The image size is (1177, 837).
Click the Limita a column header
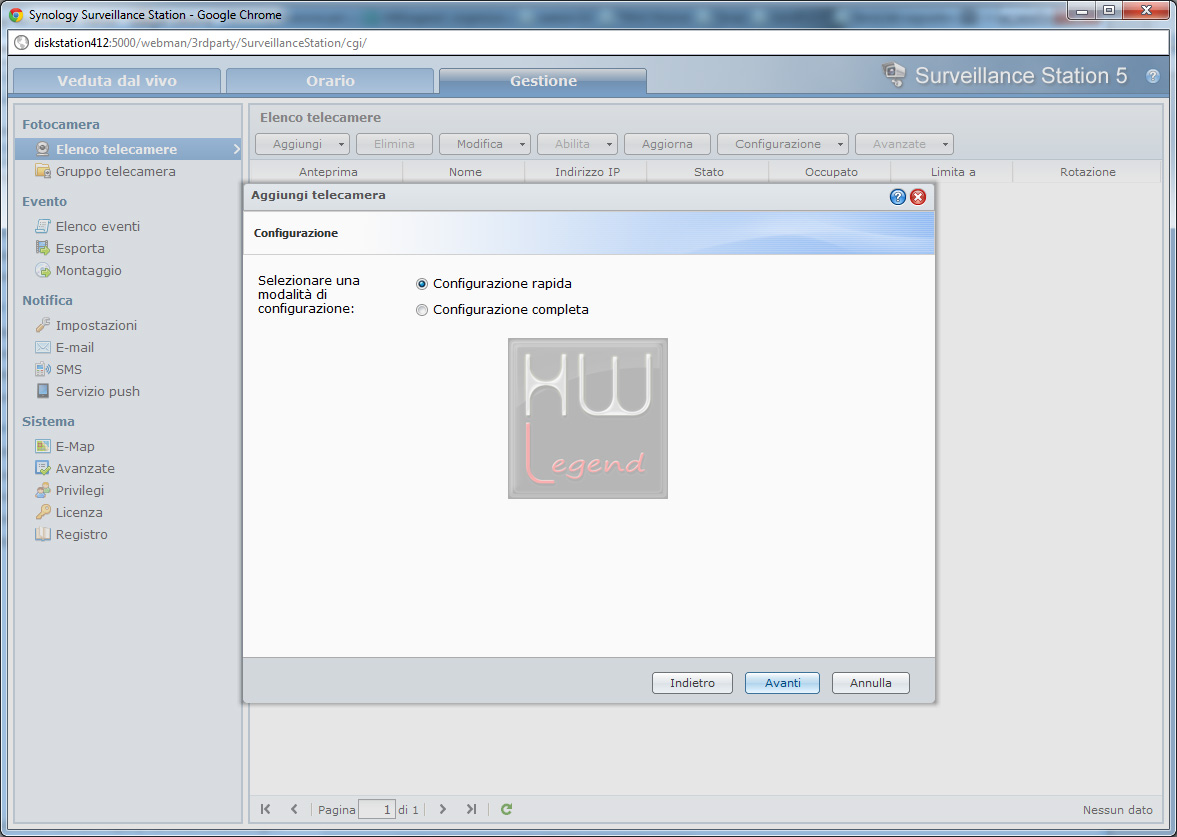coord(953,172)
